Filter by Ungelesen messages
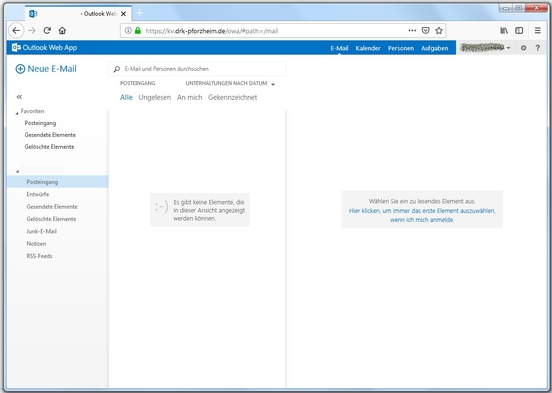552x393 pixels. 155,98
